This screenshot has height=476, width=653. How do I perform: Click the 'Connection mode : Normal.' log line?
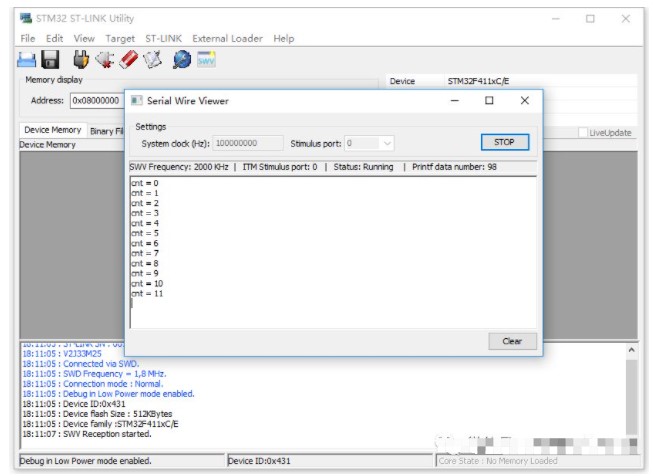pyautogui.click(x=93, y=384)
